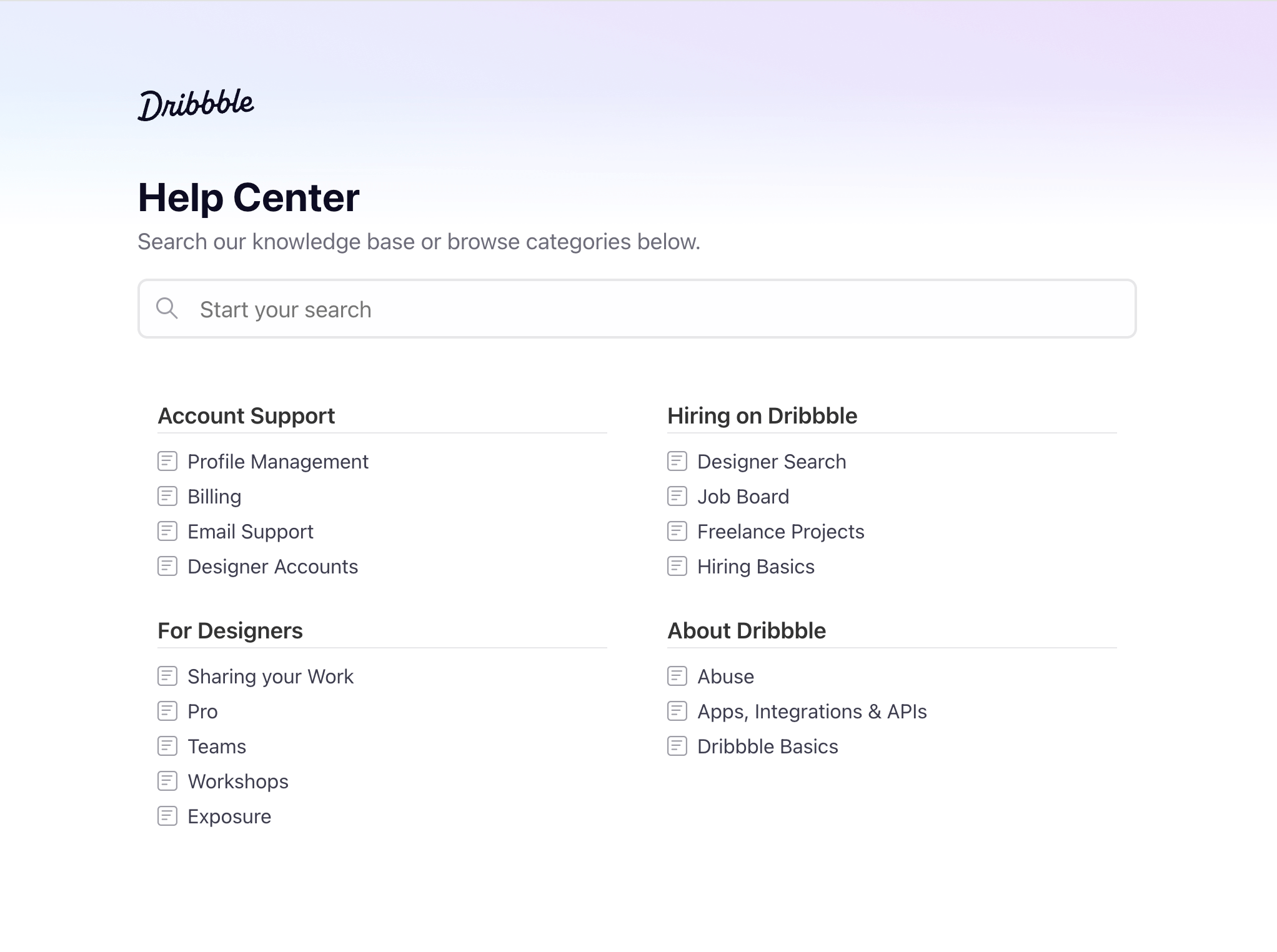Open Apps, Integrations & APIs category
The image size is (1277, 952).
[812, 712]
